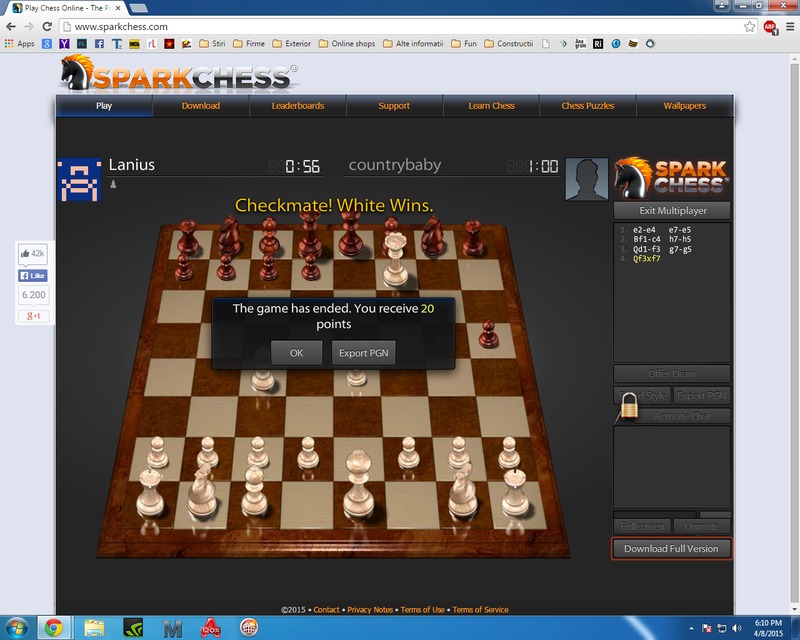Reload the SparkChess page
The height and width of the screenshot is (640, 800).
pos(47,27)
